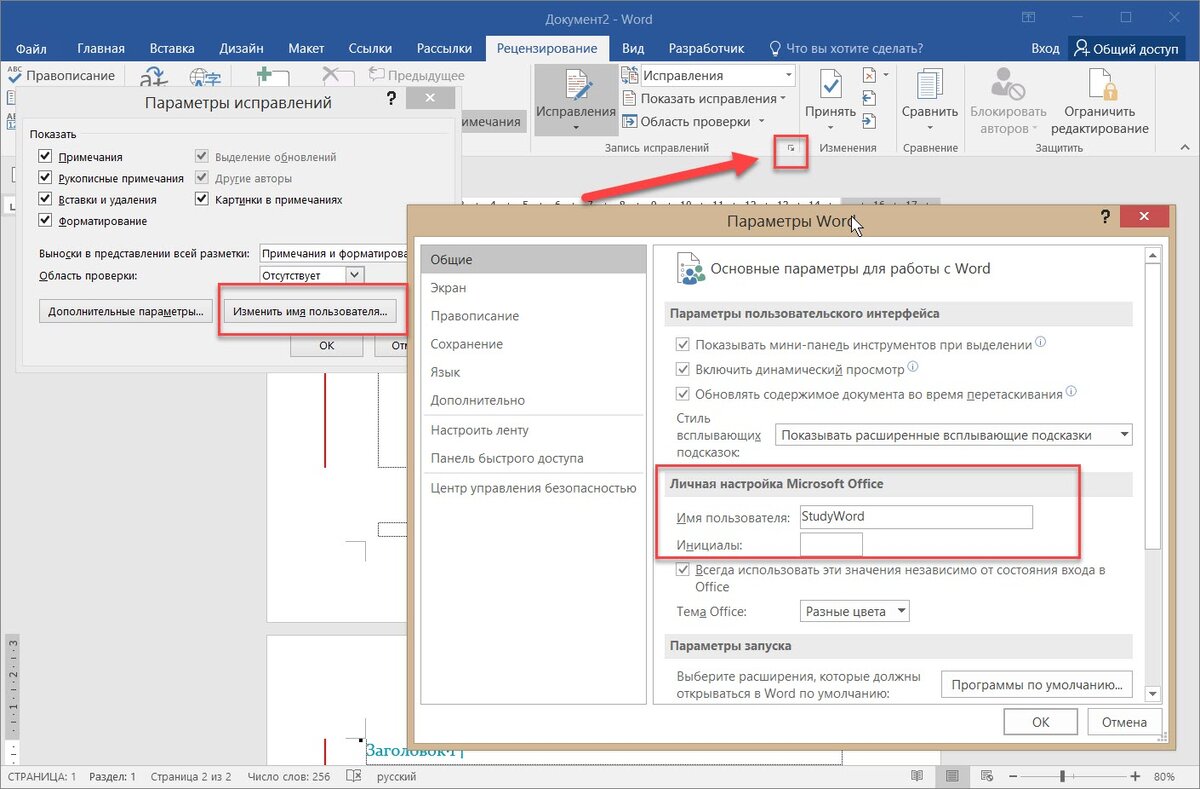The image size is (1200, 789).
Task: Run the Правописание spelling check
Action: pyautogui.click(x=62, y=76)
